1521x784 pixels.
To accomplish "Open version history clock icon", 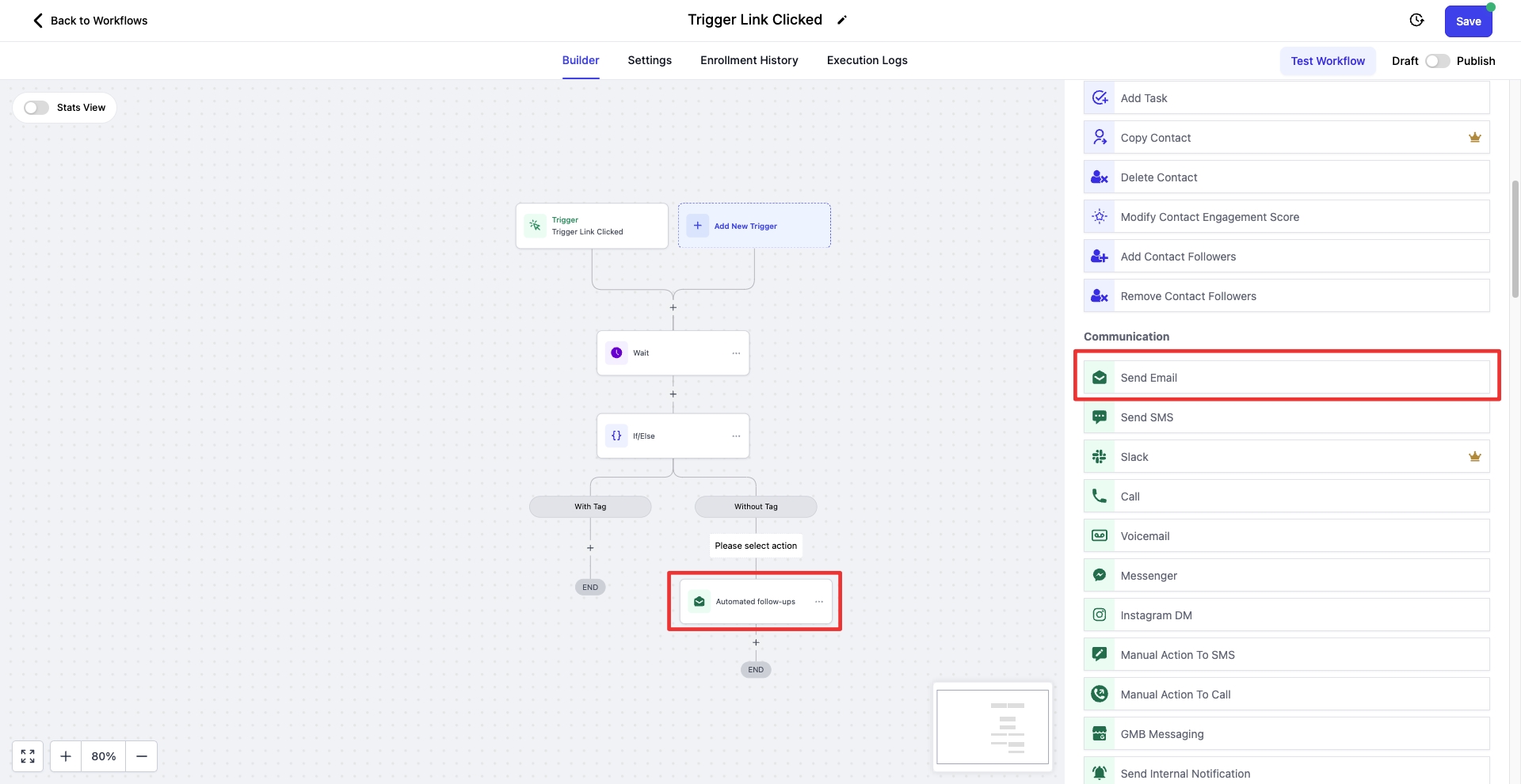I will 1416,21.
